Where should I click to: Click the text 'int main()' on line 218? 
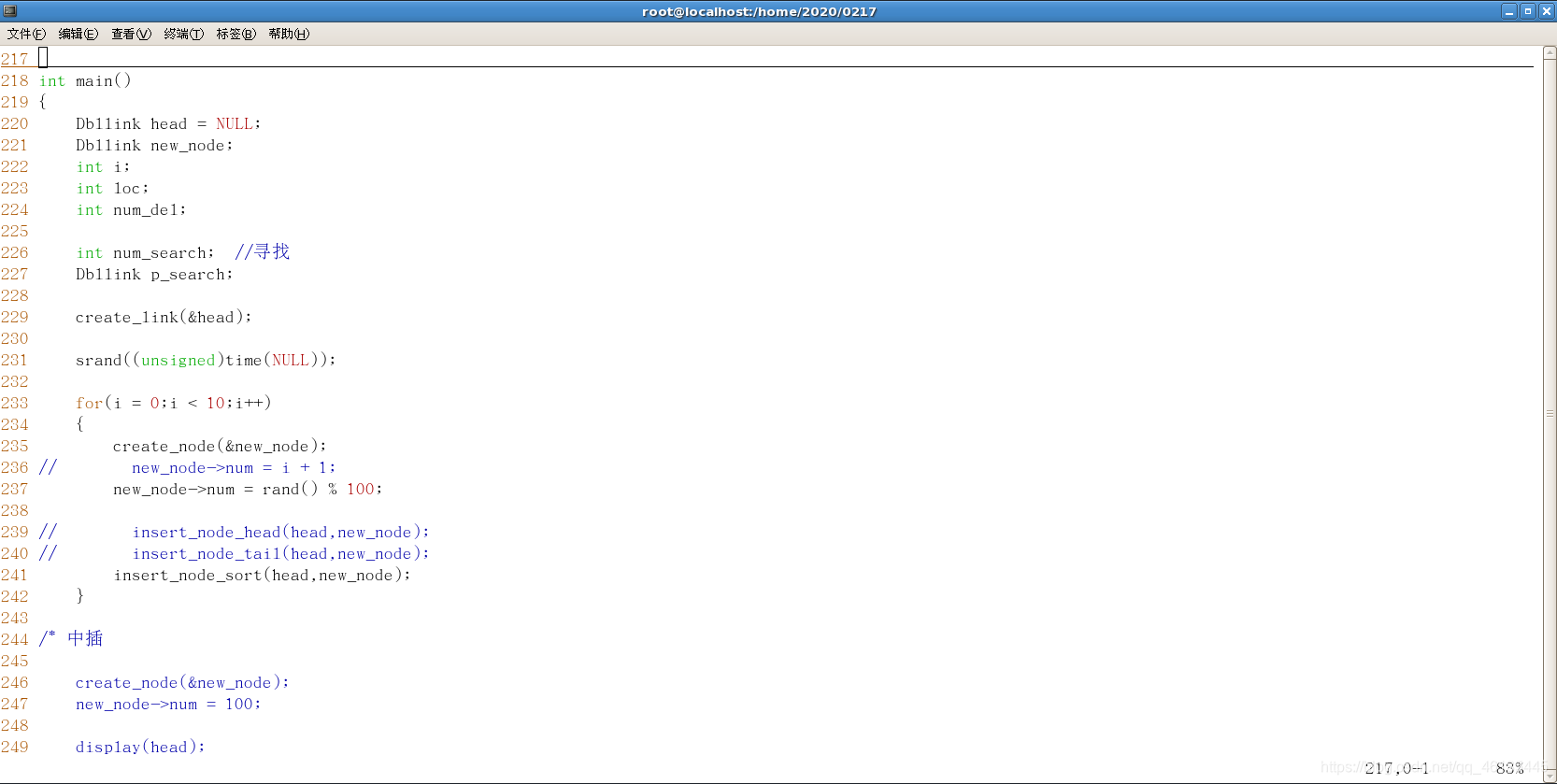click(85, 81)
